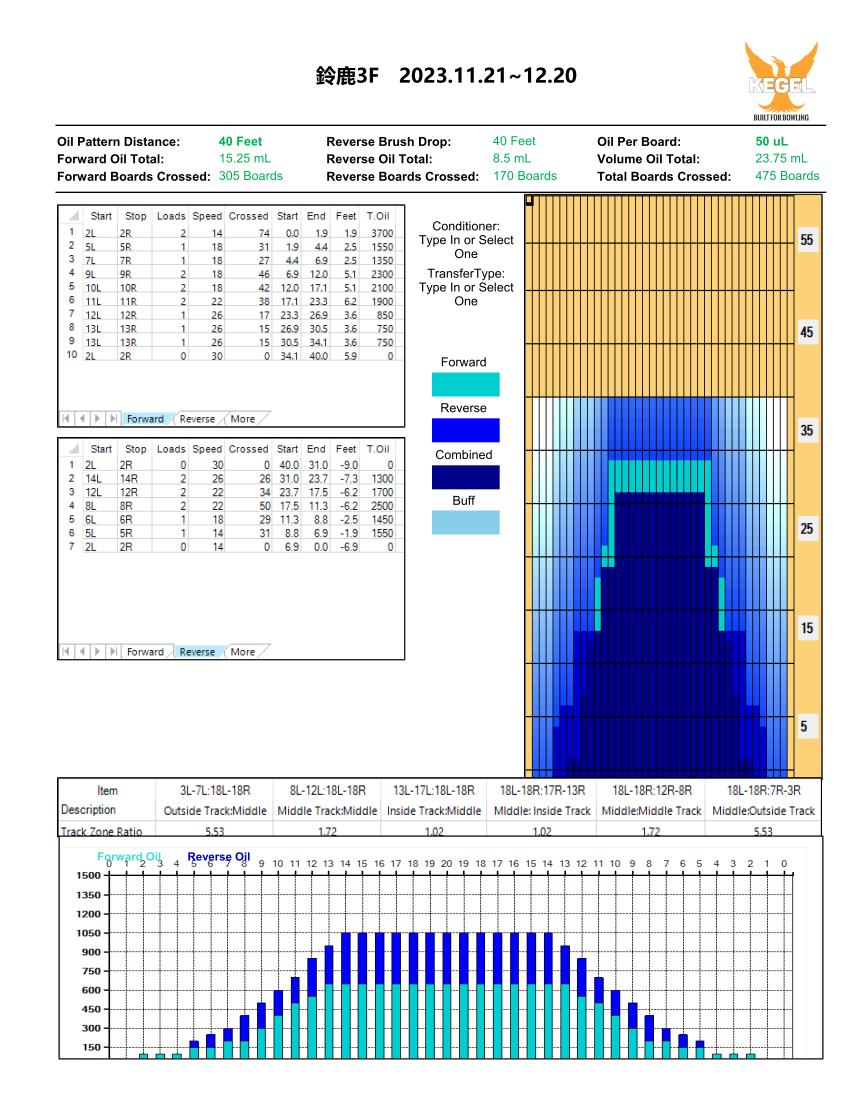Viewport: 850px width, 1100px height.
Task: Click the Conditioner 'Type In or Select One' field
Action: (x=466, y=247)
